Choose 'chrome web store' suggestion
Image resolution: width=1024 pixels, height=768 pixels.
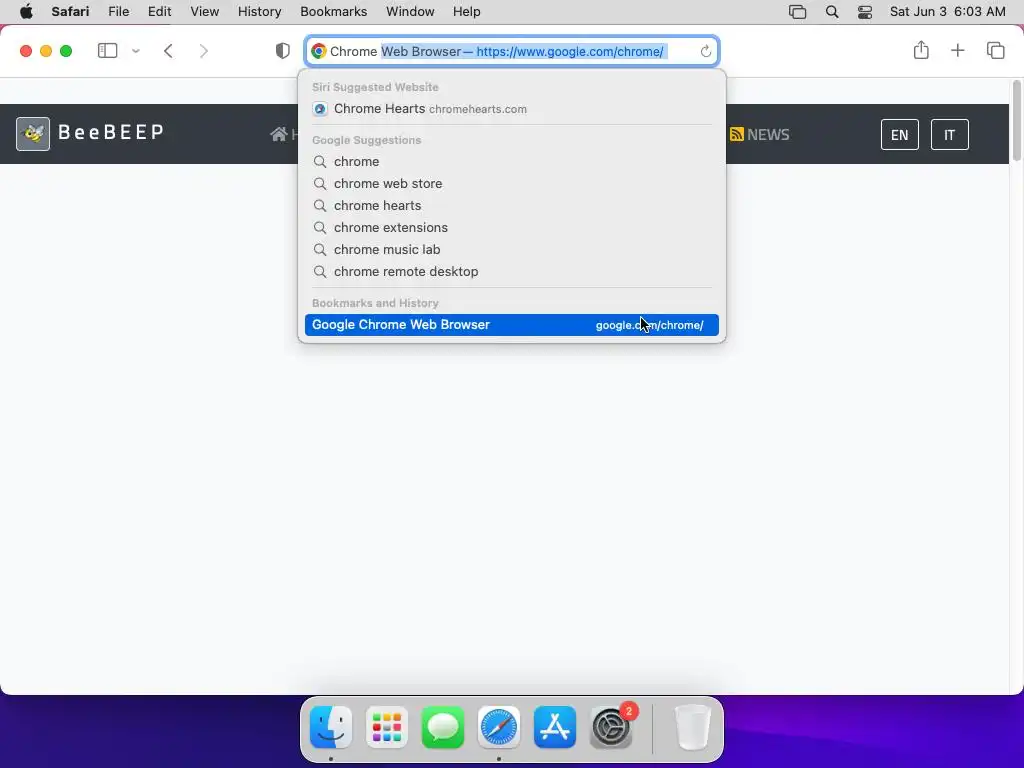tap(512, 184)
